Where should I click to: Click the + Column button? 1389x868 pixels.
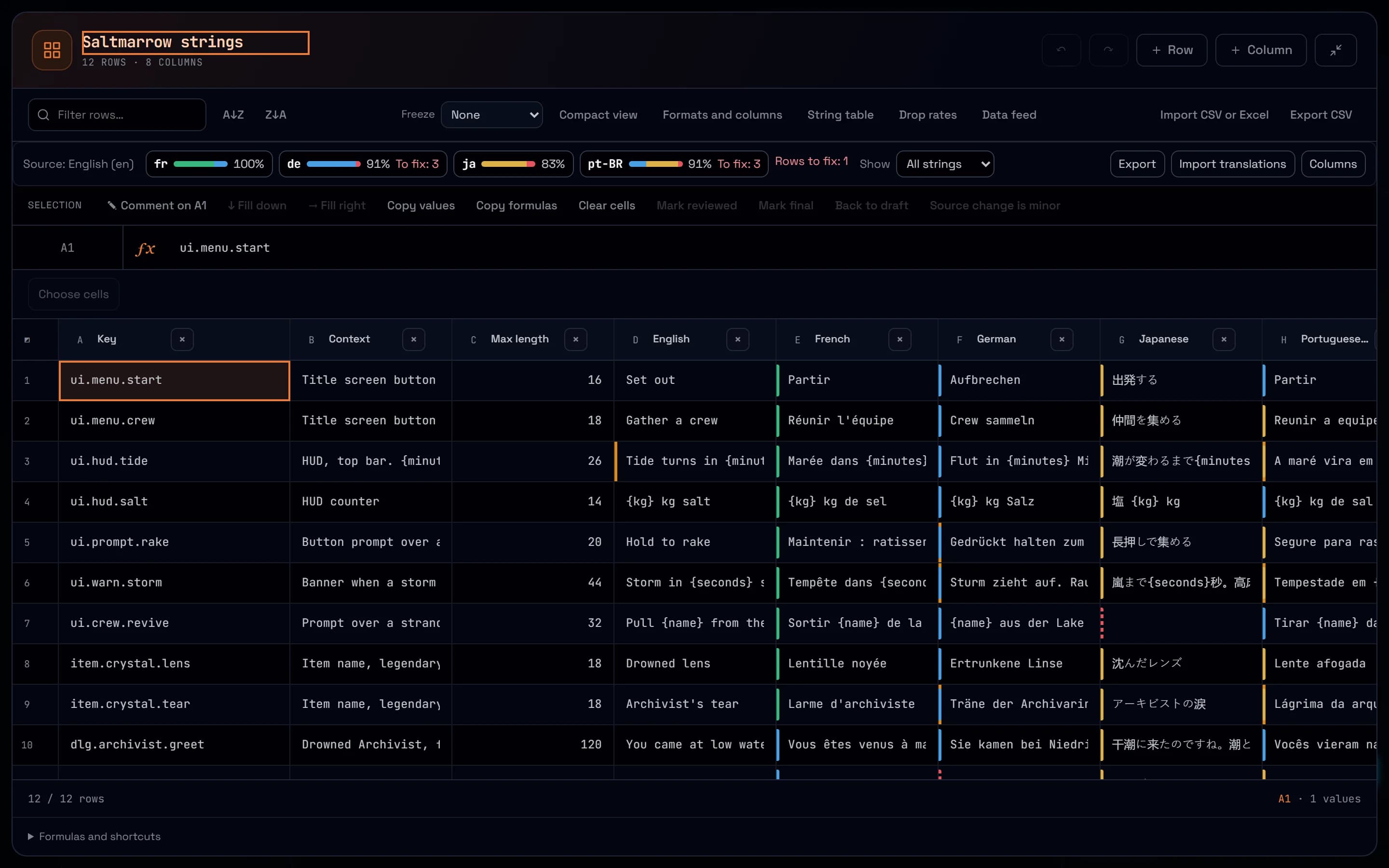tap(1261, 50)
